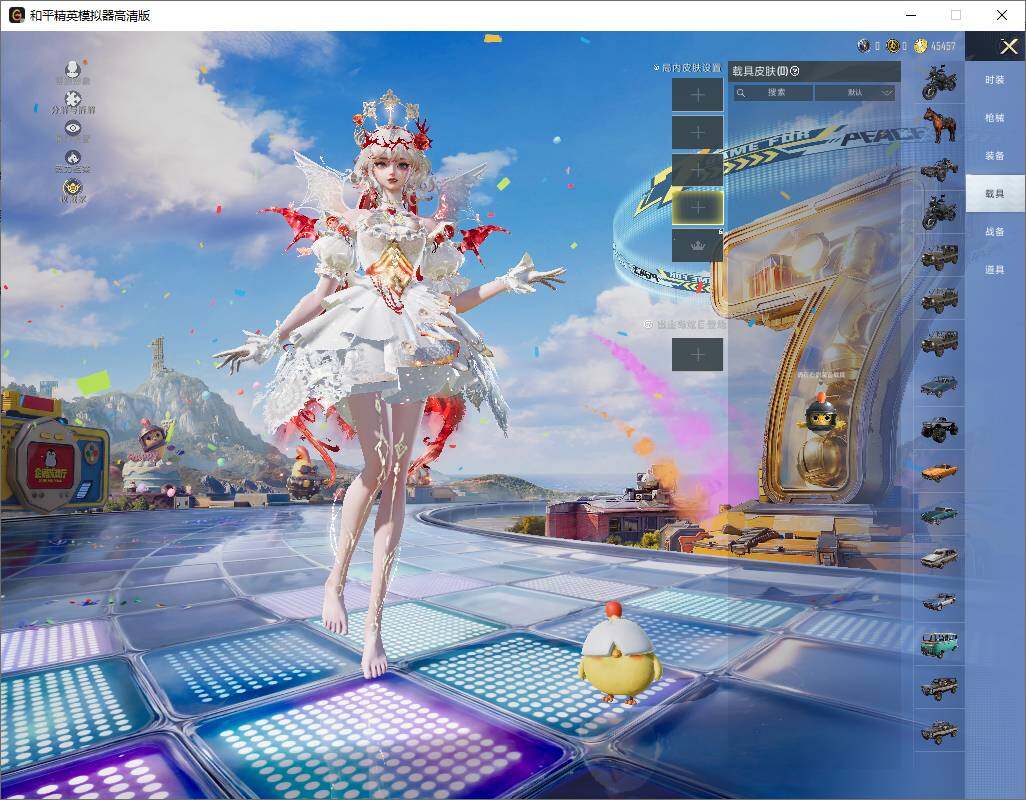Select the small pickup above the minibus
The image size is (1026, 800).
[x=939, y=601]
